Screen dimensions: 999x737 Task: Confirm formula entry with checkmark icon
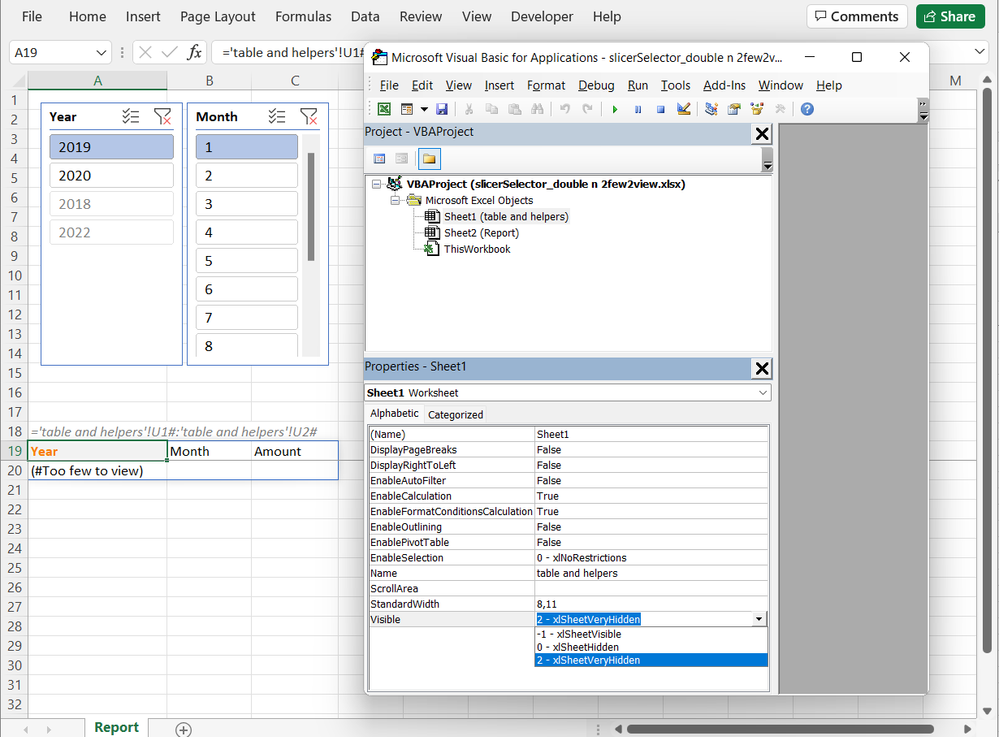(x=169, y=52)
